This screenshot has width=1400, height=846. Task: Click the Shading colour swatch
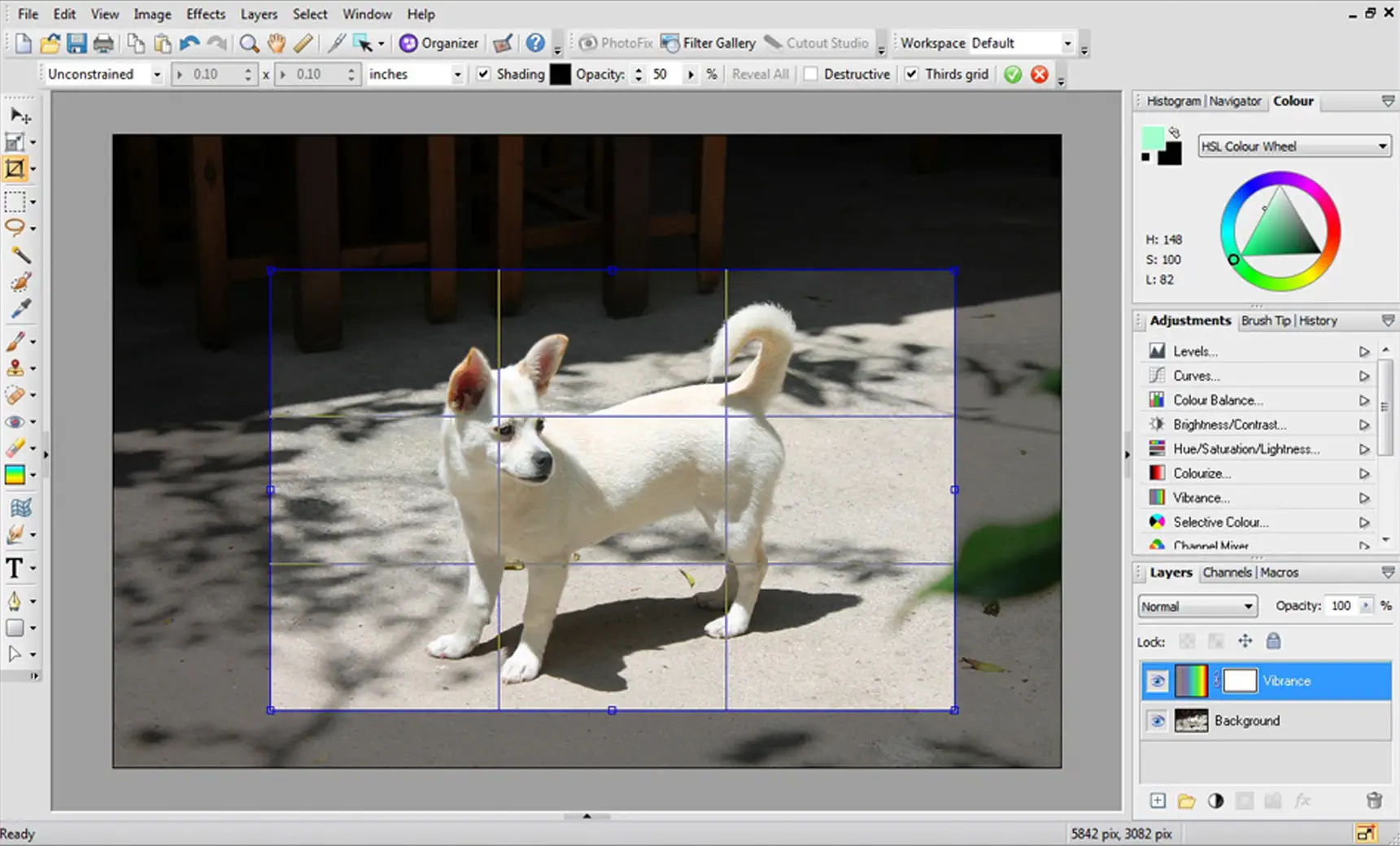click(560, 73)
